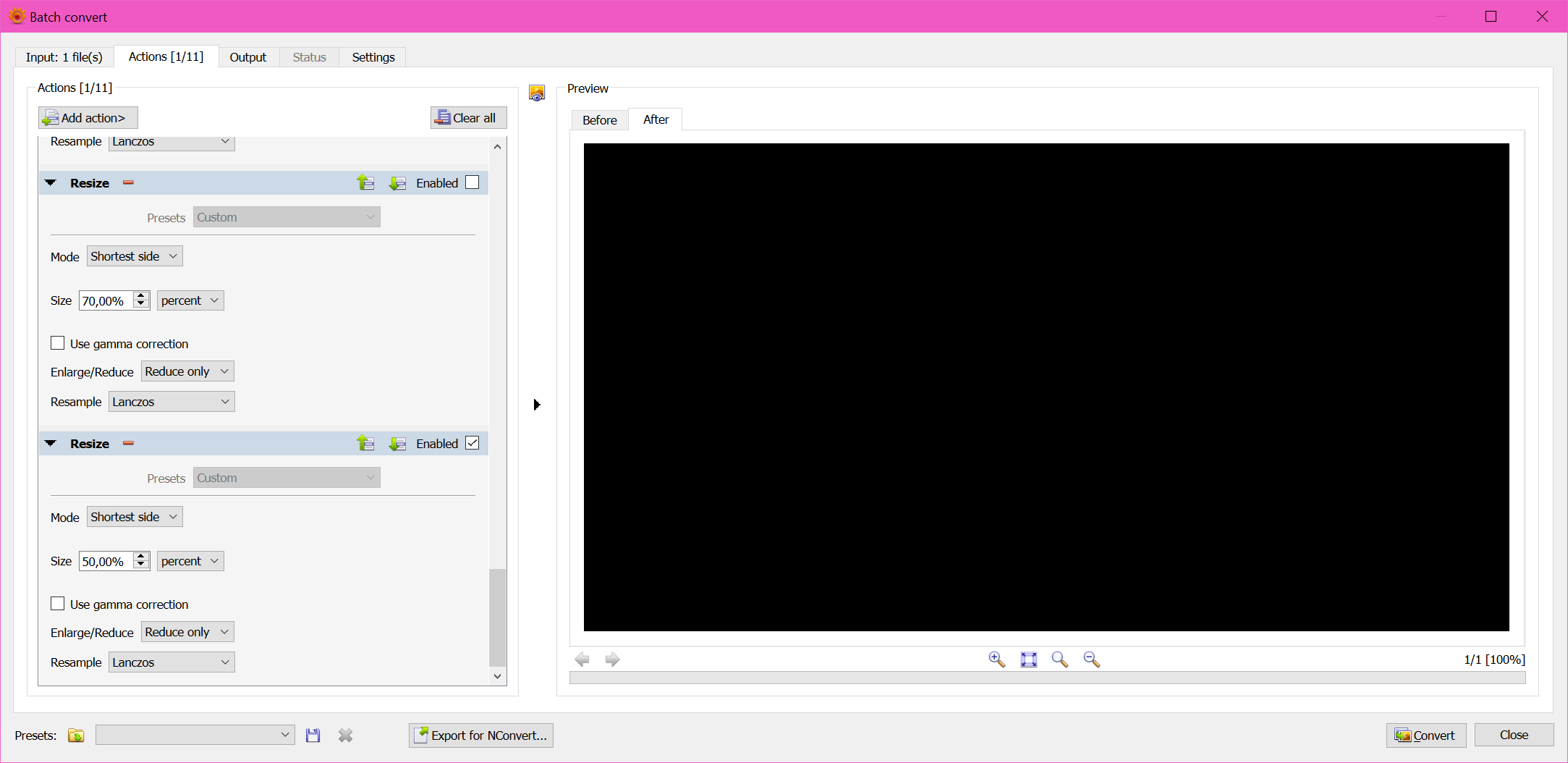Open Enlarge/Reduce dropdown in second Resize
The image size is (1568, 763).
(x=187, y=632)
